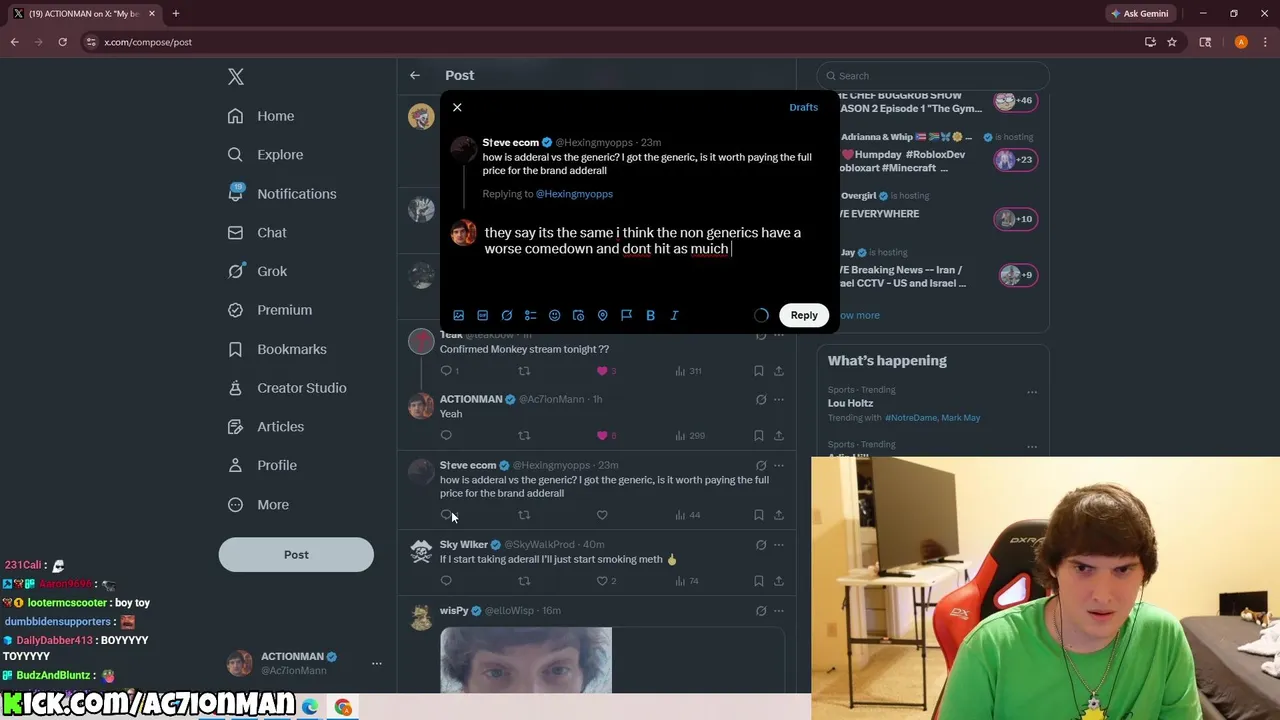Screen dimensions: 1280x720
Task: Show more live spaces
Action: click(857, 315)
